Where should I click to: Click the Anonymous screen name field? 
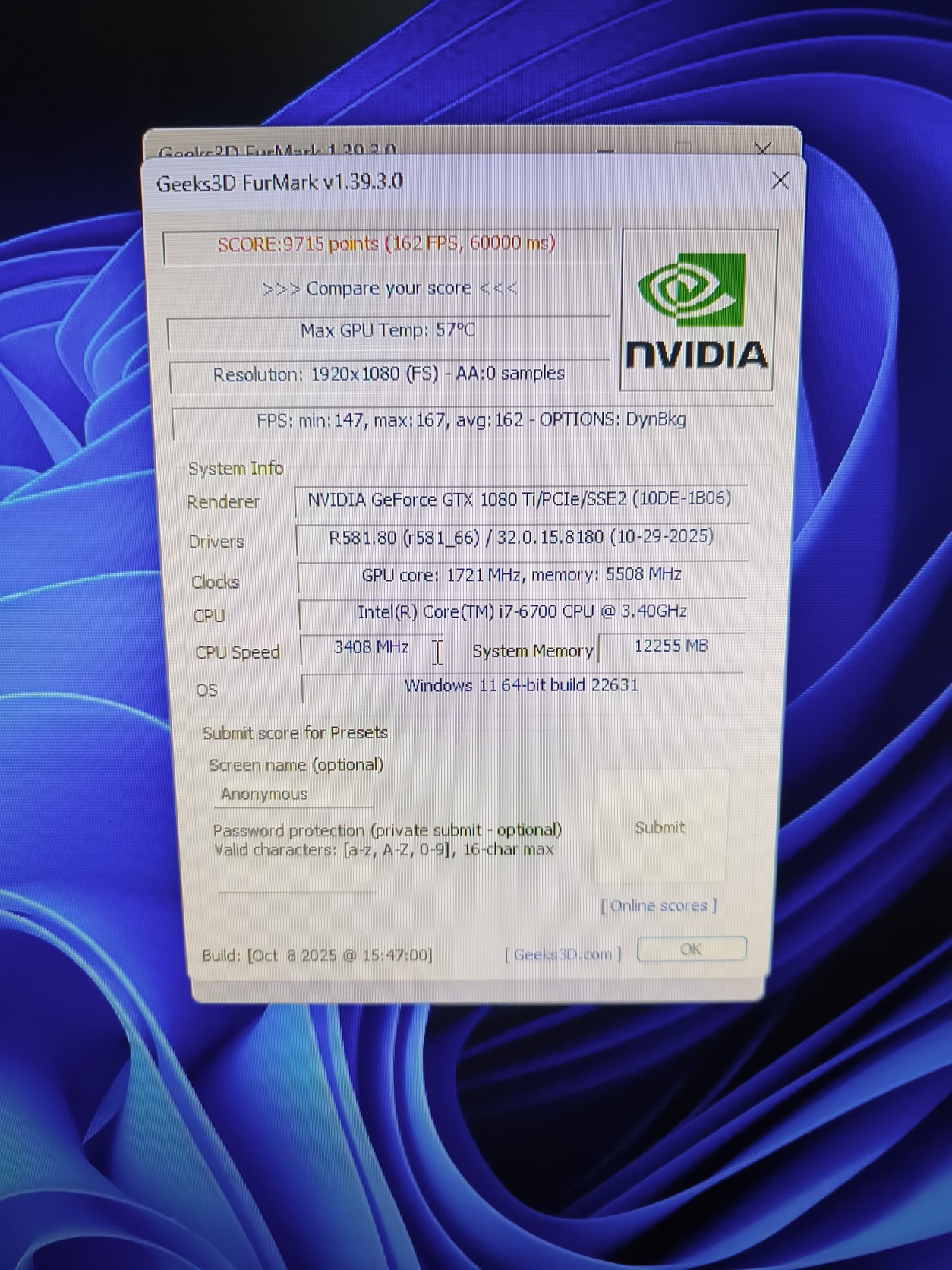coord(294,794)
